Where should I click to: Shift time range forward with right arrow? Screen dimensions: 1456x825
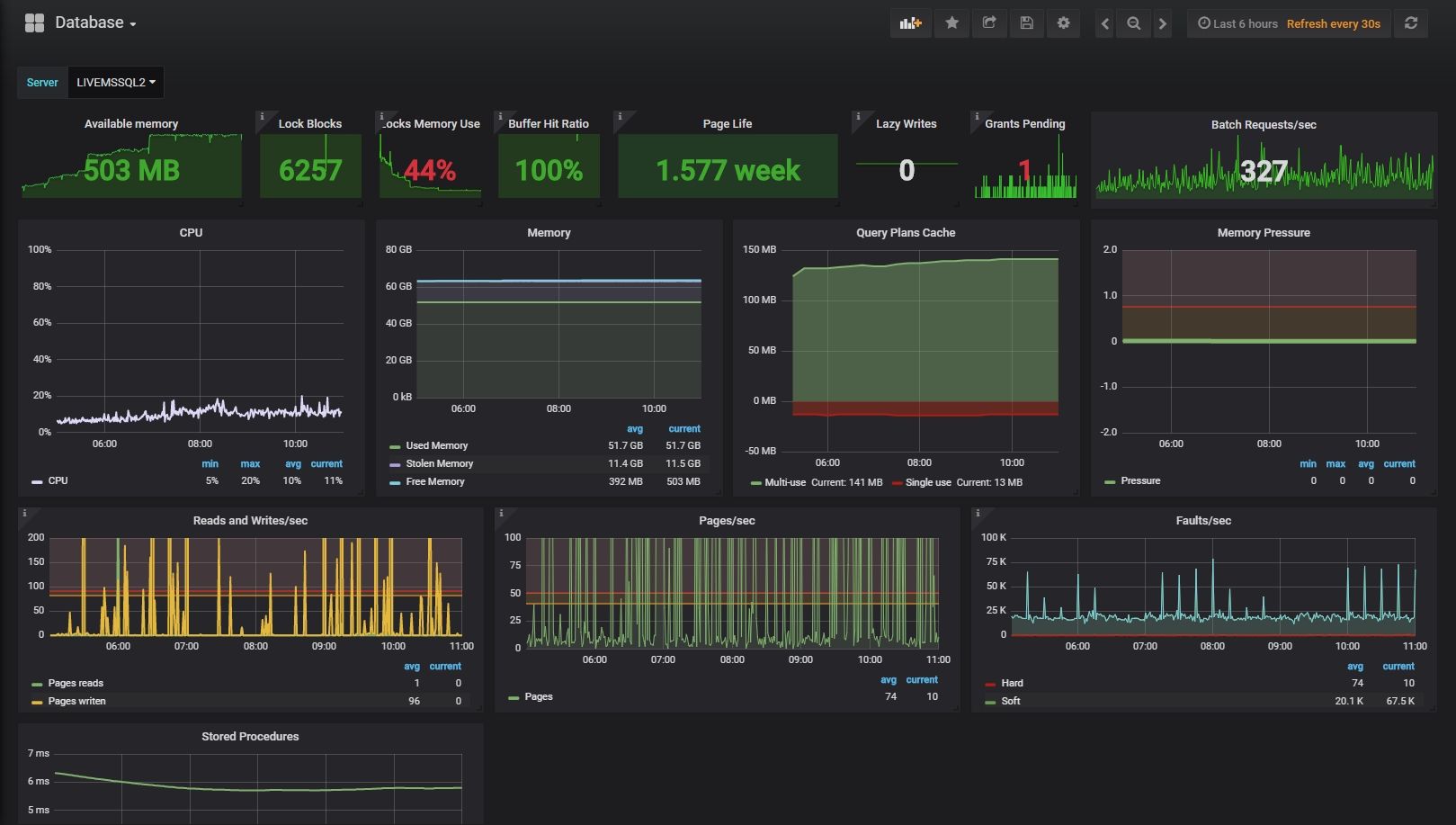tap(1163, 23)
